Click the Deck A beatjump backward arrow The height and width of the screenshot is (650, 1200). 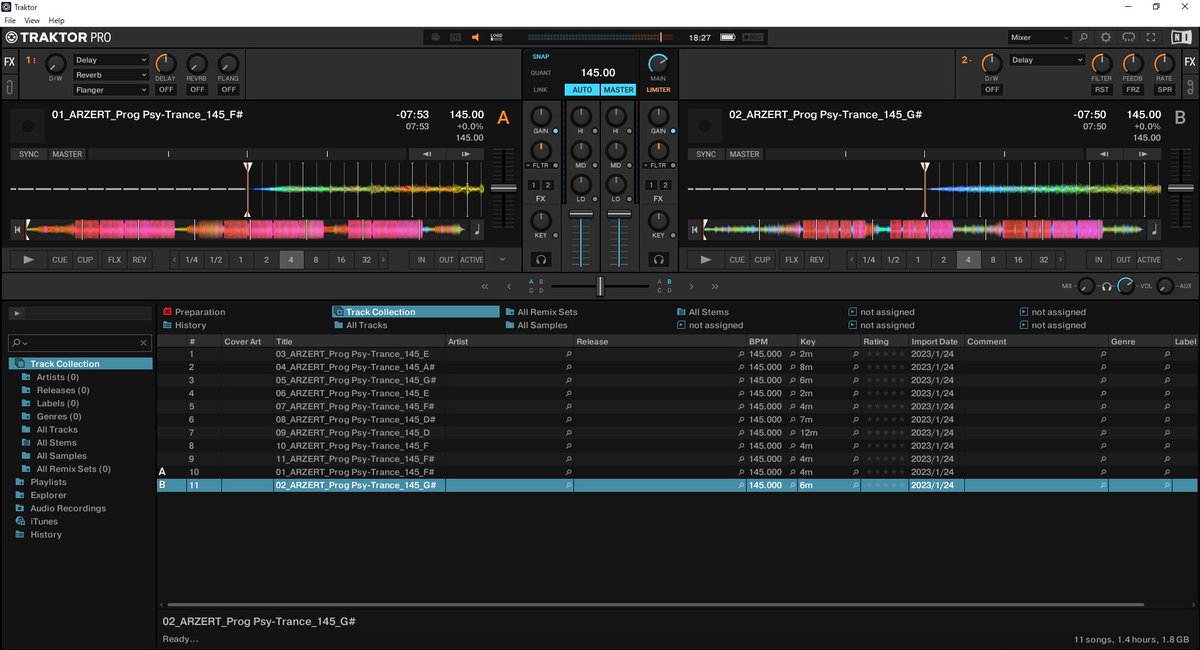coord(427,154)
